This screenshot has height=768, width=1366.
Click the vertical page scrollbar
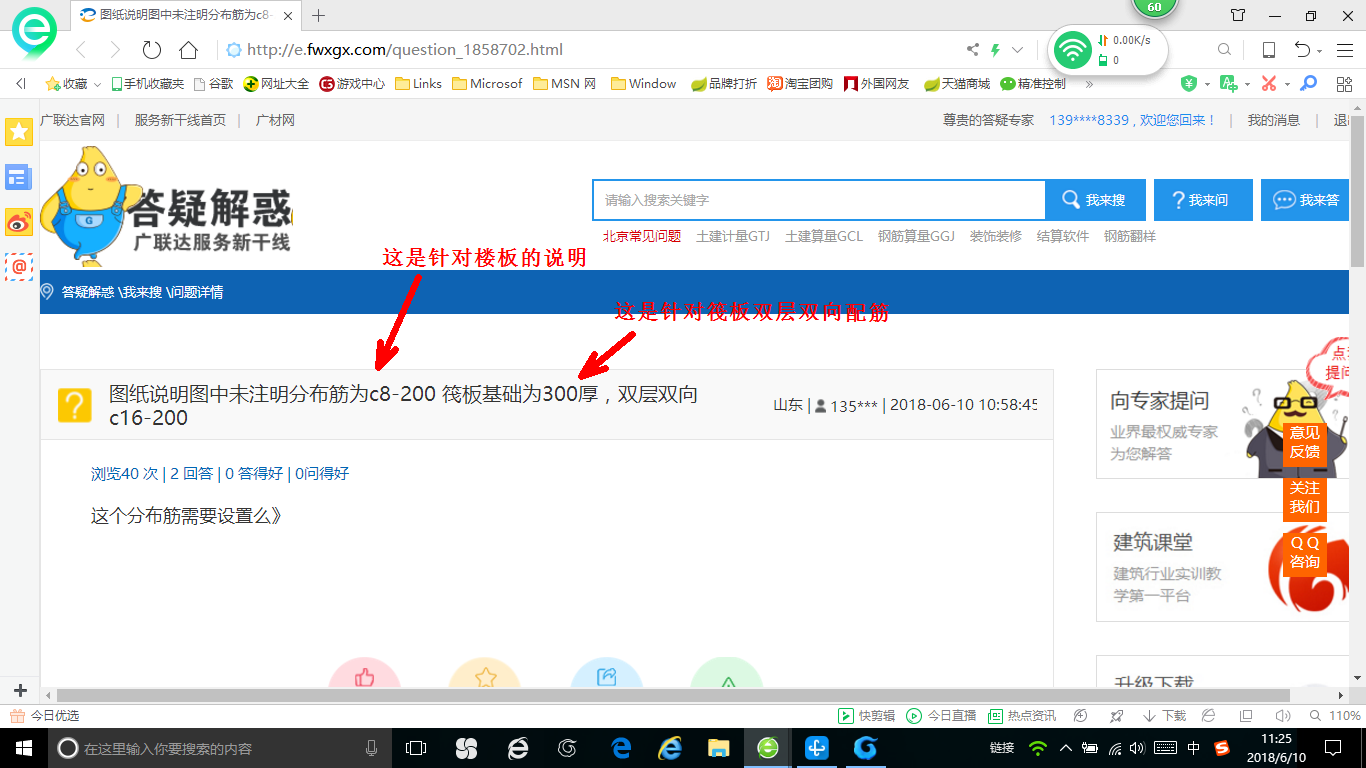(x=1357, y=190)
